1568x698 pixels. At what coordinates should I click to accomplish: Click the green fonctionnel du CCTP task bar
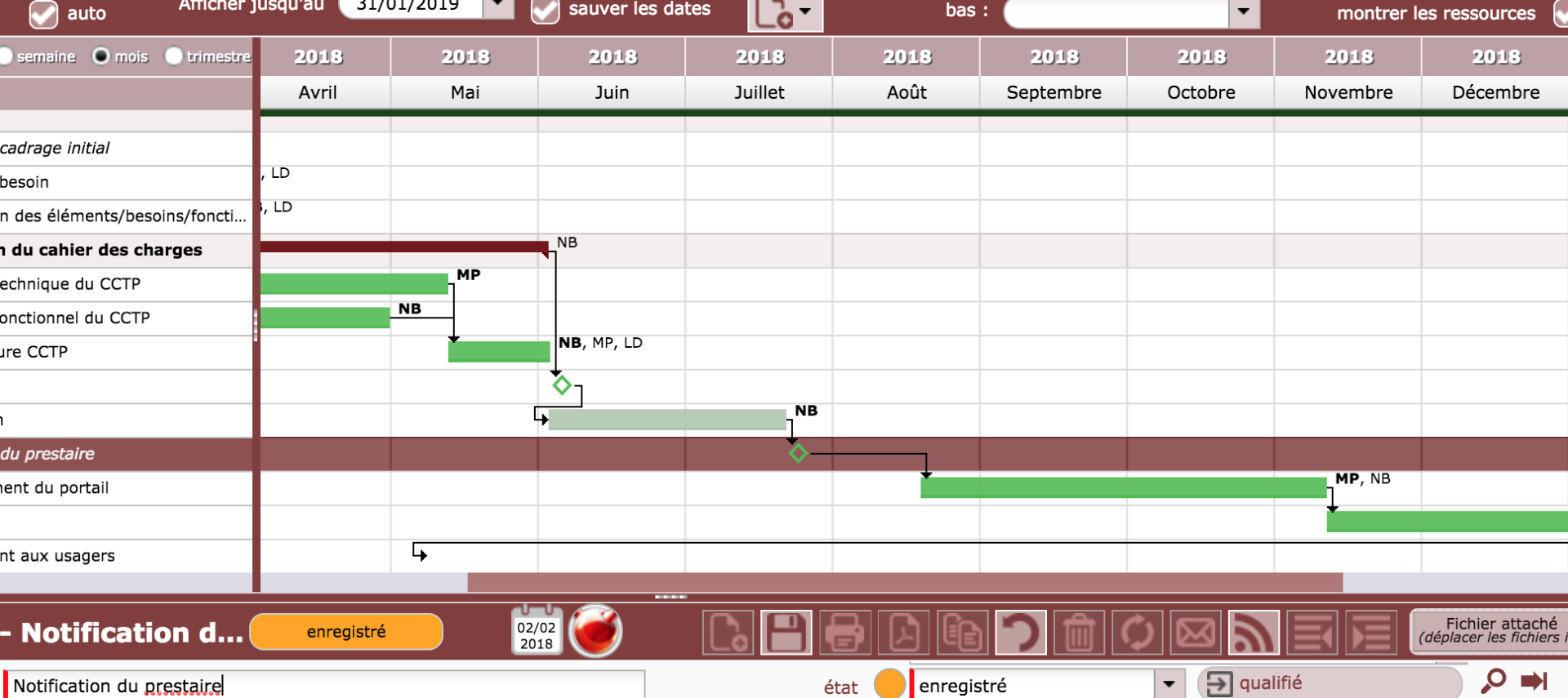click(x=325, y=318)
